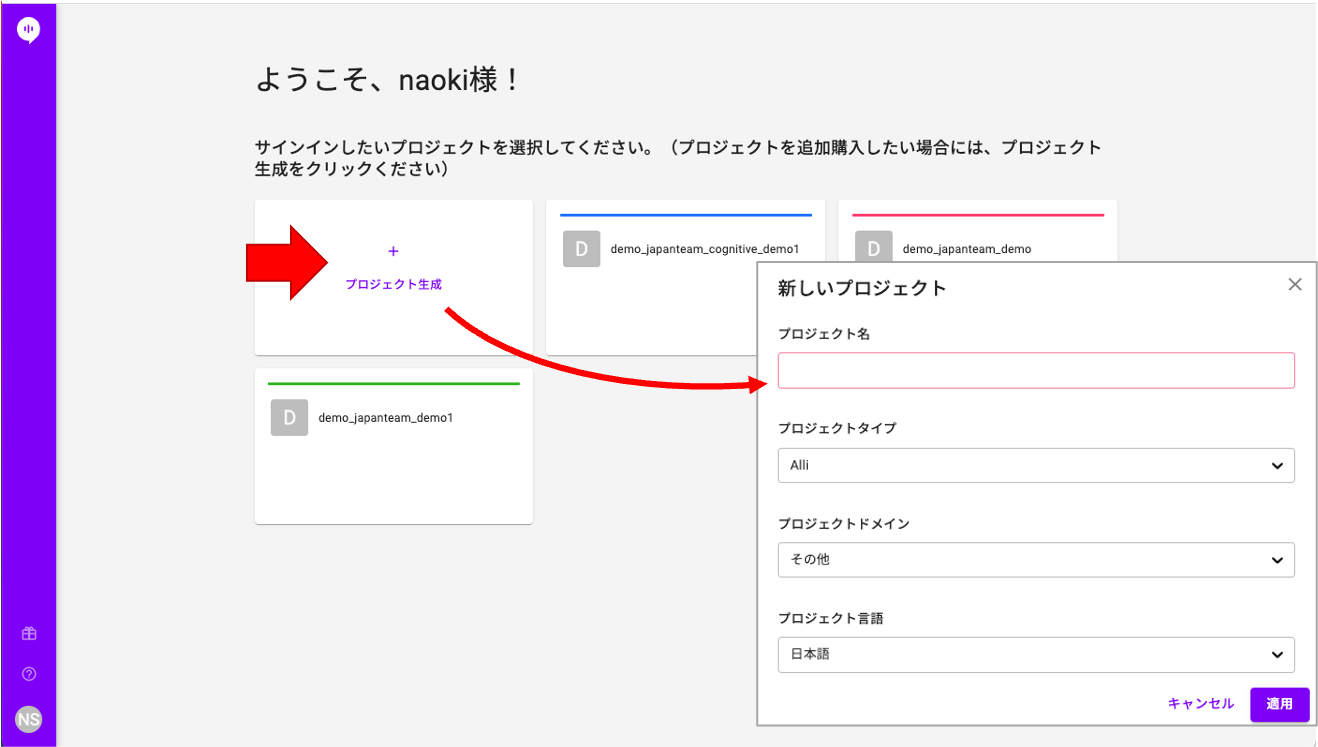
Task: Click the 新しいプロジェクト dialog title
Action: [862, 288]
